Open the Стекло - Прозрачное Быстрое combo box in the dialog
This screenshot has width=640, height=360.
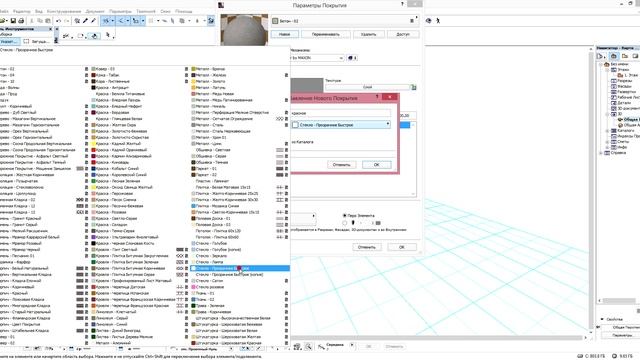coord(340,124)
